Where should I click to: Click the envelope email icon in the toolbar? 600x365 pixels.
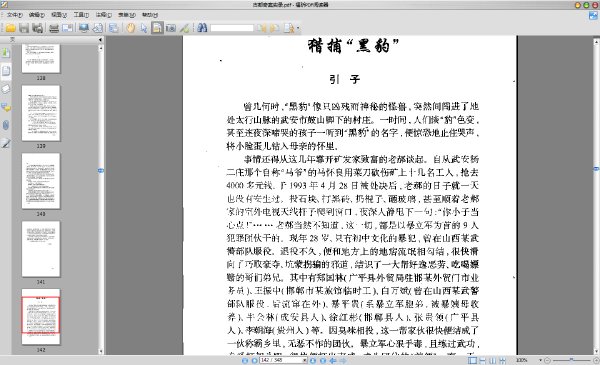[67, 28]
